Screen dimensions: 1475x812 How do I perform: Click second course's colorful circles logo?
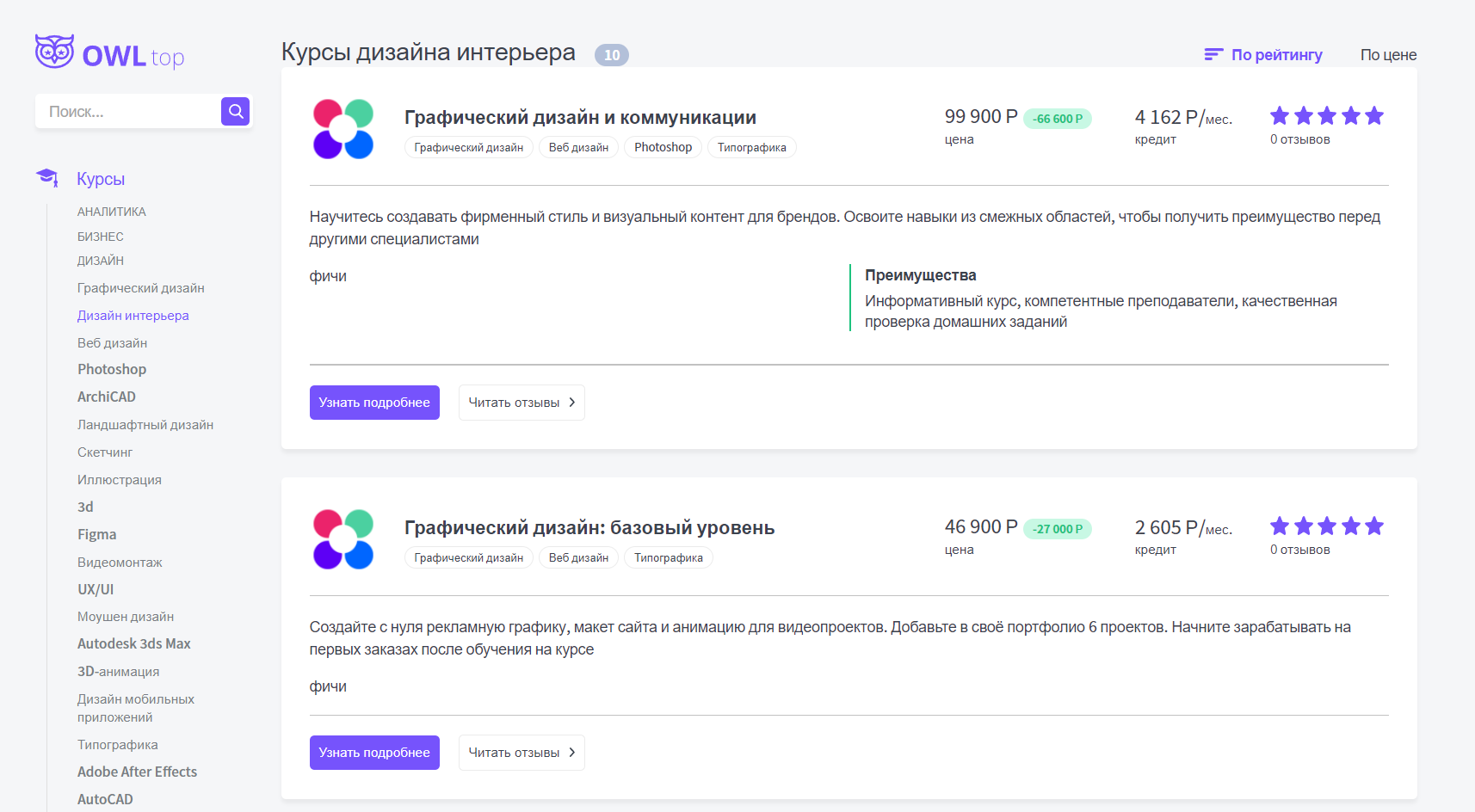[343, 539]
